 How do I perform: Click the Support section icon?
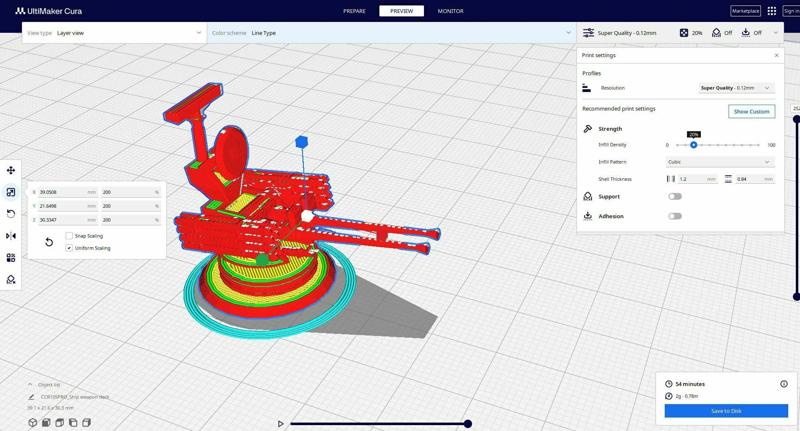click(588, 196)
